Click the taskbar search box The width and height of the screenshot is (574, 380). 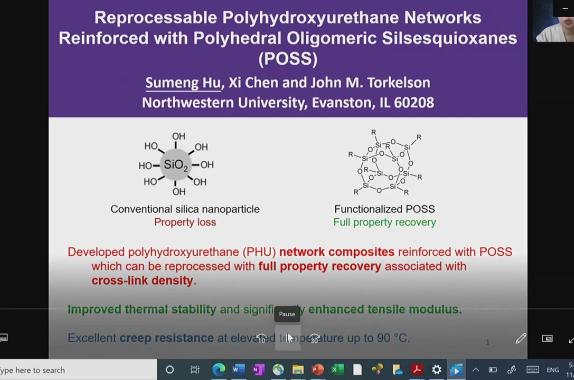(78, 370)
